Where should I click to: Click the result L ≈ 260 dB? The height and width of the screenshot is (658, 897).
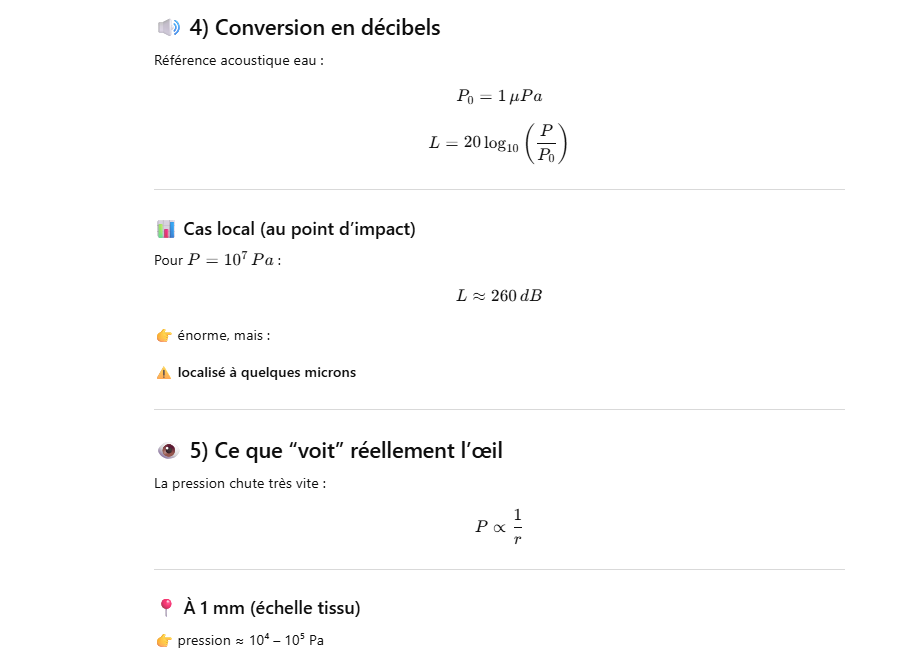(x=499, y=296)
